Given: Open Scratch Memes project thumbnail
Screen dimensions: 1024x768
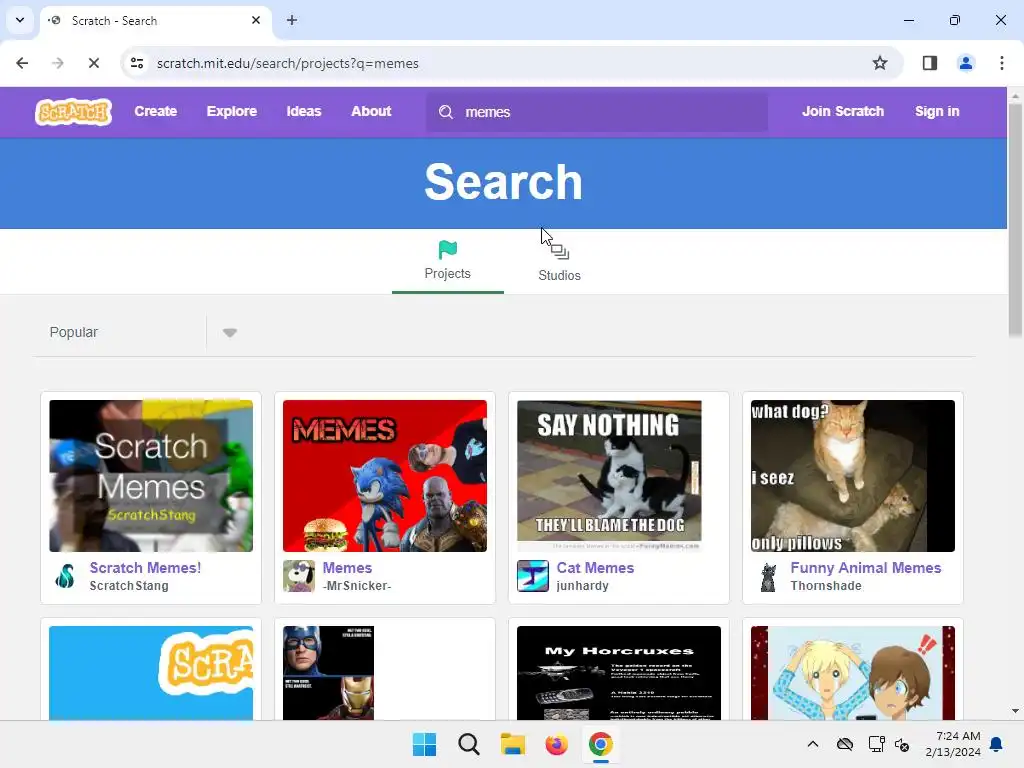Looking at the screenshot, I should point(151,476).
